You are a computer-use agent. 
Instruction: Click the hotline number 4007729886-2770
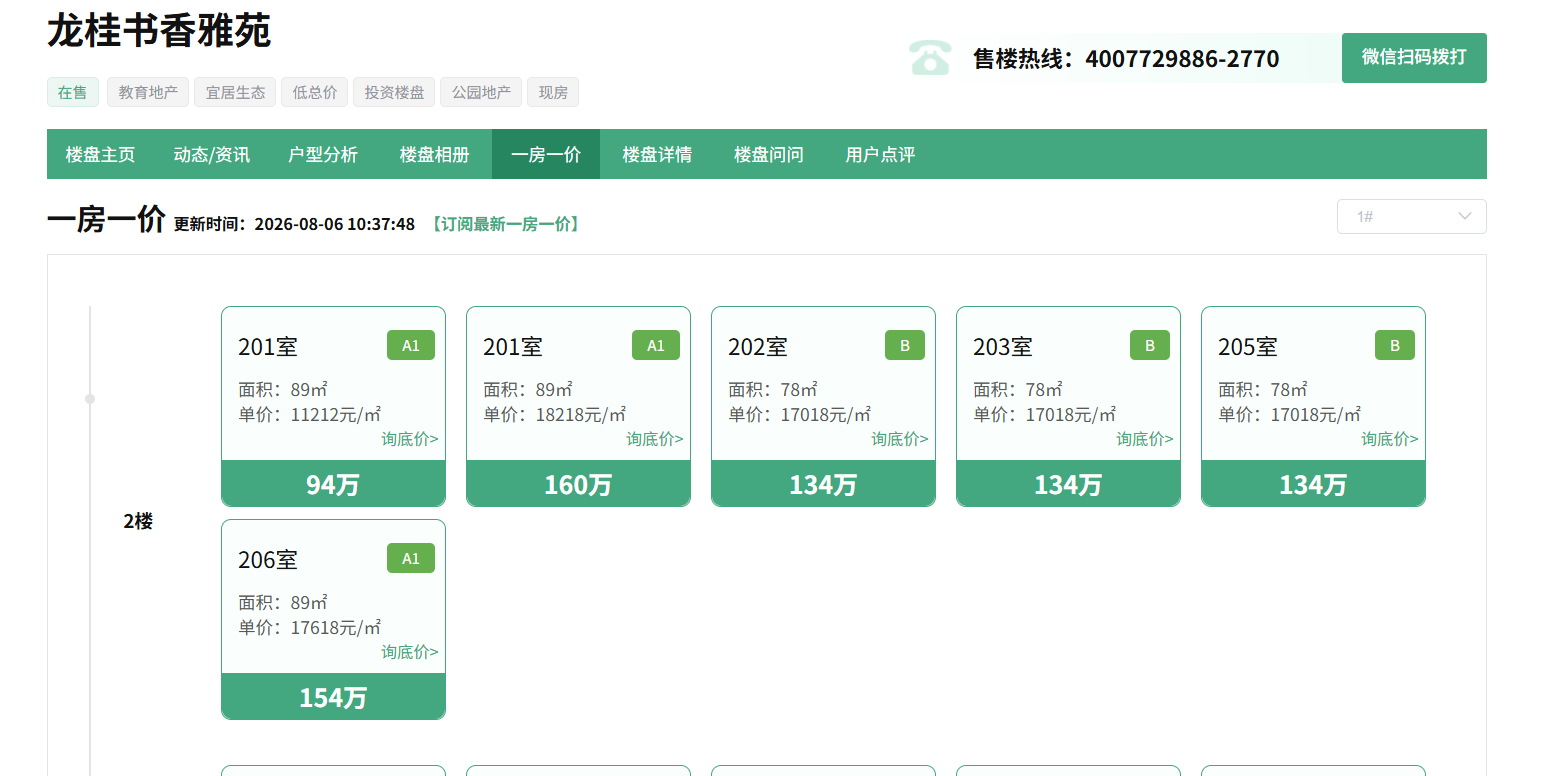tap(1182, 59)
